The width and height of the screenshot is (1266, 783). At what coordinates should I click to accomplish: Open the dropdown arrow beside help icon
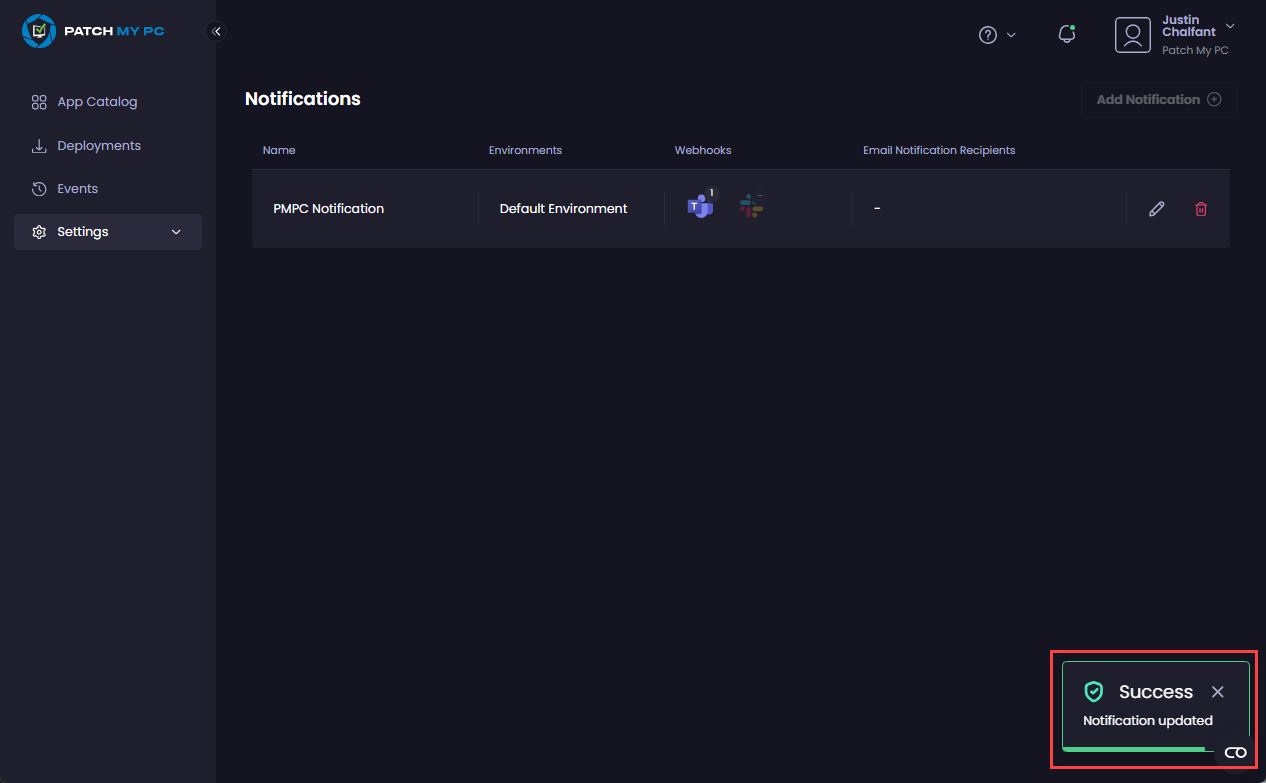tap(1011, 35)
